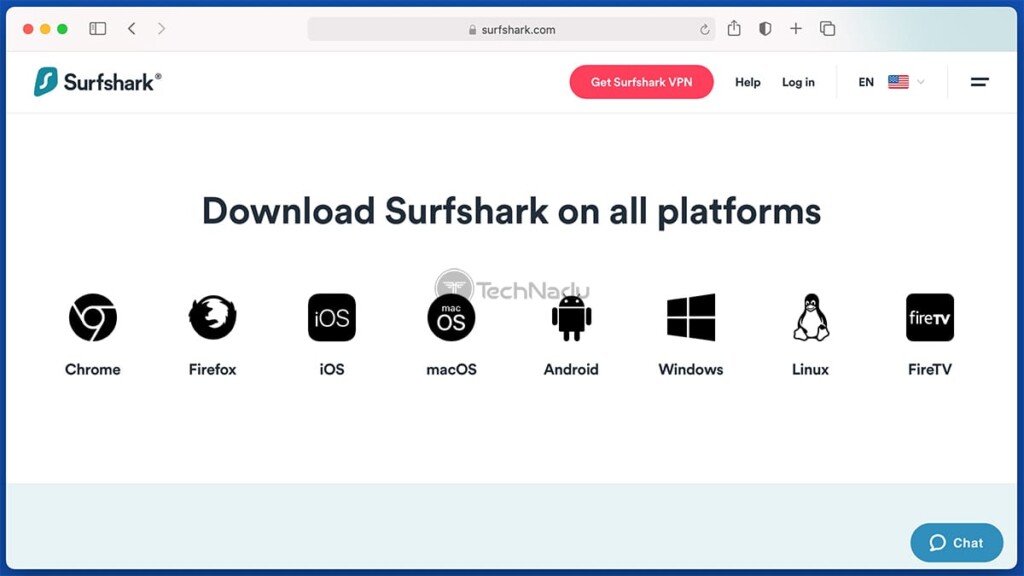
Task: Open the Help page link
Action: 748,82
